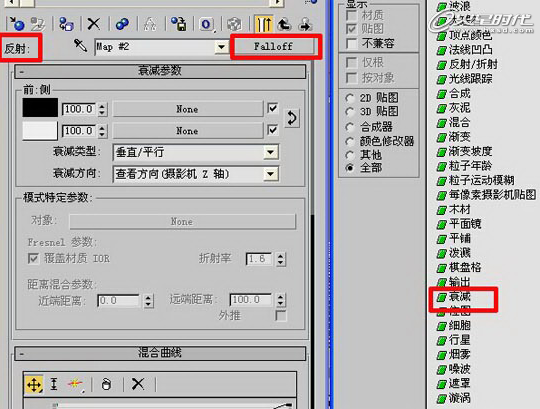Click the Go to Parent icon
Viewport: 540px width, 409px height.
click(284, 24)
